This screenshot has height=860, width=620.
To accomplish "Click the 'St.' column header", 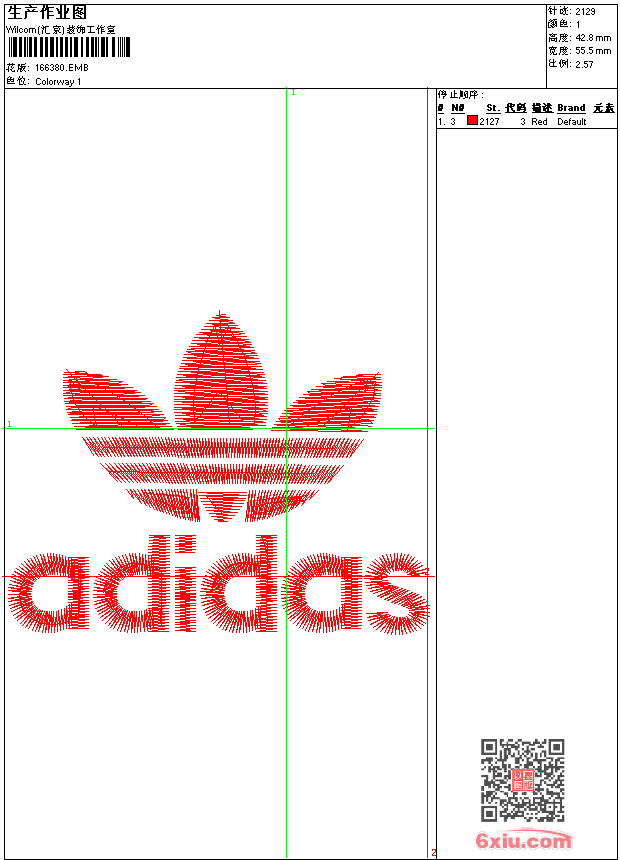I will click(493, 108).
